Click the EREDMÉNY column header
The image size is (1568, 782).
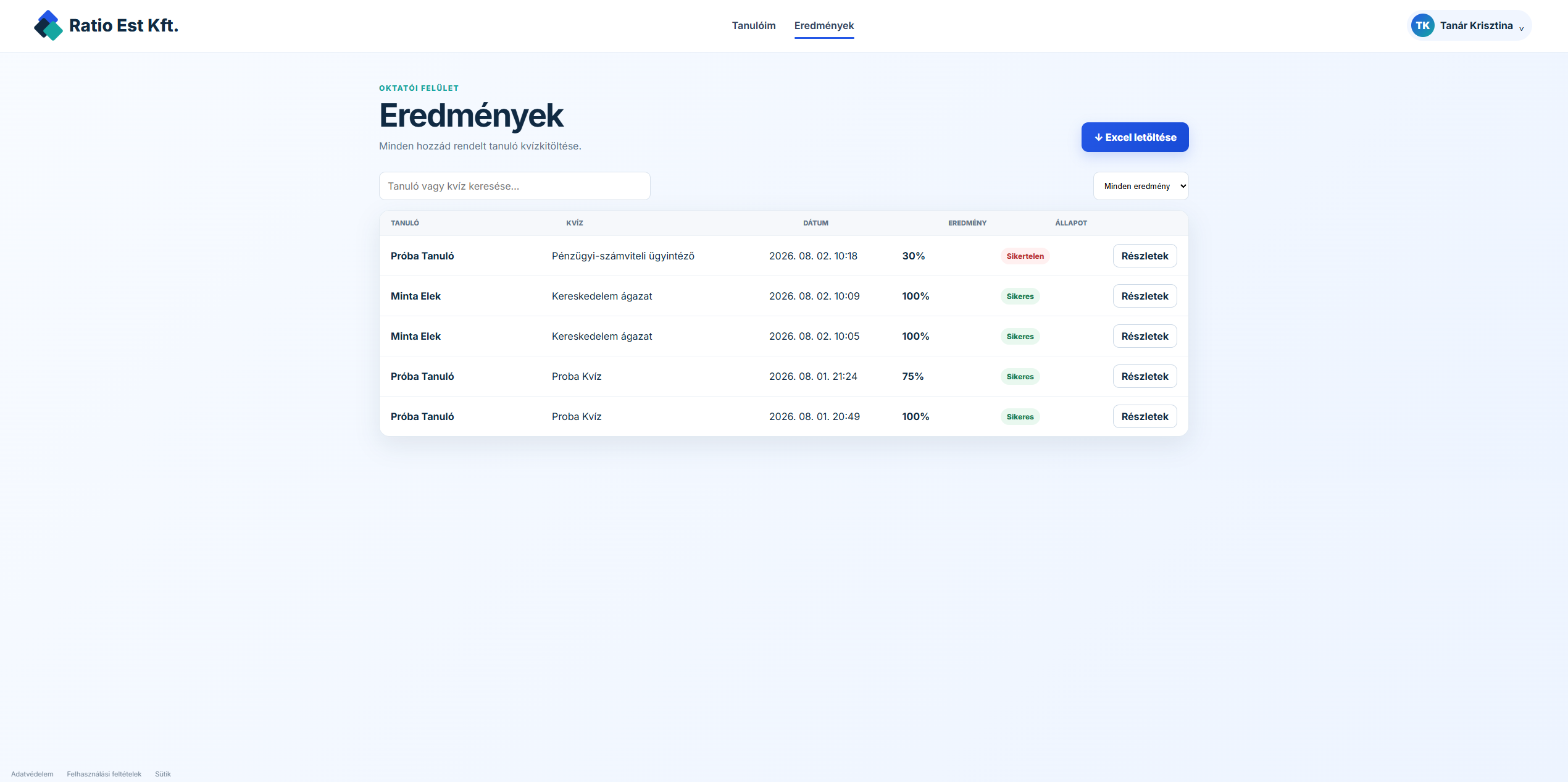pyautogui.click(x=967, y=223)
